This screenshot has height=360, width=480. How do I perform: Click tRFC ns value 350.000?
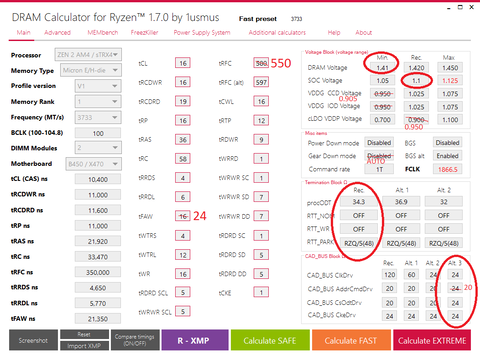[98, 272]
